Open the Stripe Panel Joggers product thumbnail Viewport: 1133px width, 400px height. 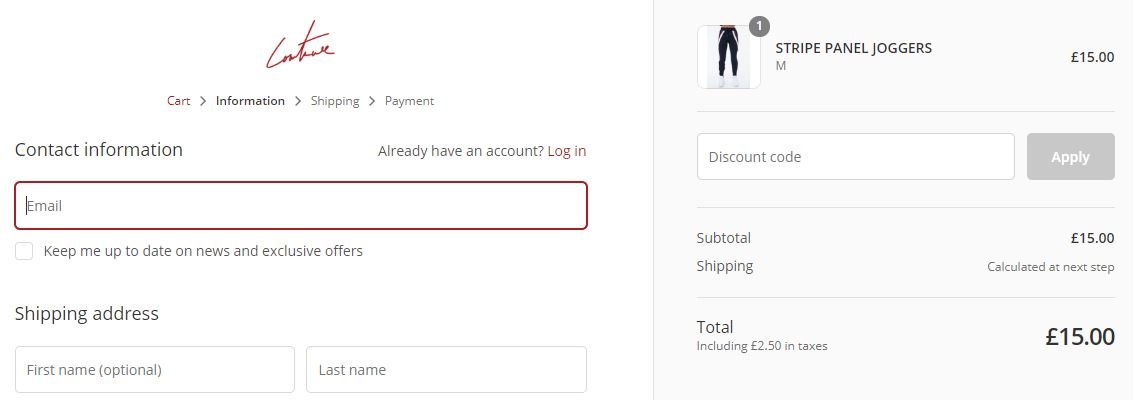(729, 58)
